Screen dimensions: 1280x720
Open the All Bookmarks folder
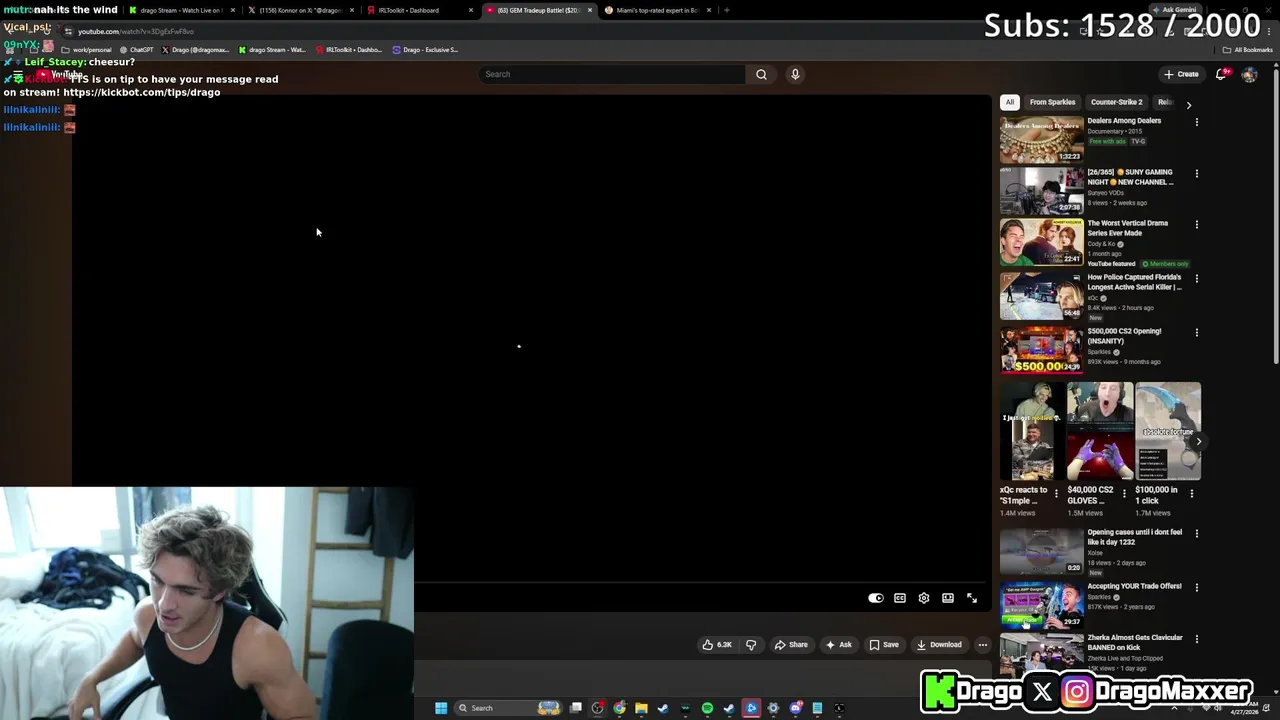(x=1248, y=50)
